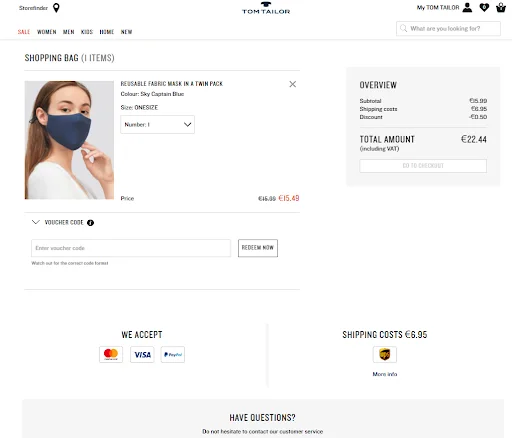Open the Reusable Fabric Mask product title
The height and width of the screenshot is (438, 512).
pyautogui.click(x=172, y=84)
